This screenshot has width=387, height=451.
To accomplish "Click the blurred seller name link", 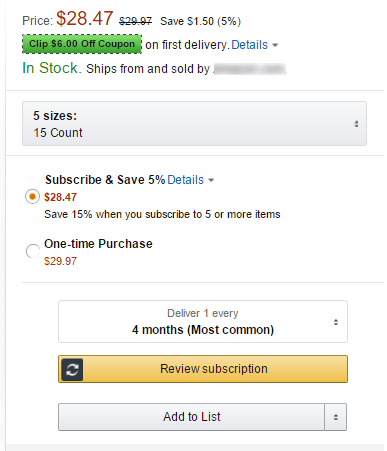I will (x=250, y=69).
